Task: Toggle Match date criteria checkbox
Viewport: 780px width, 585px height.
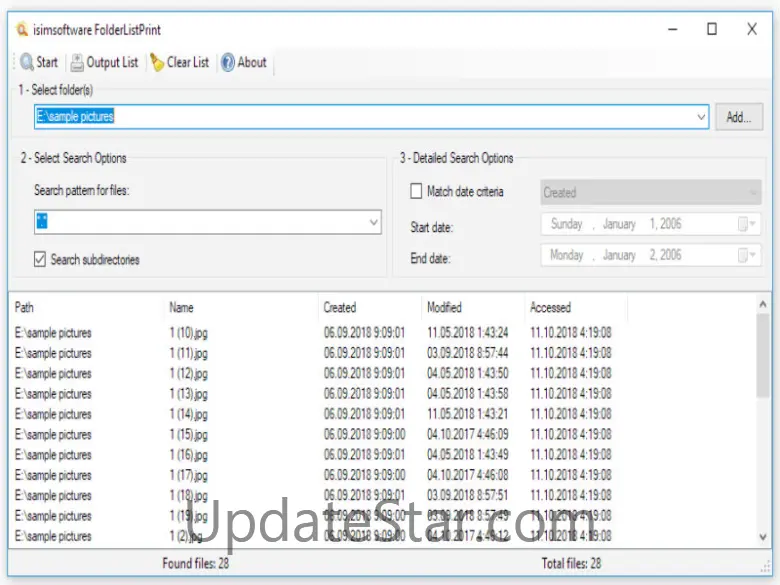Action: click(416, 191)
